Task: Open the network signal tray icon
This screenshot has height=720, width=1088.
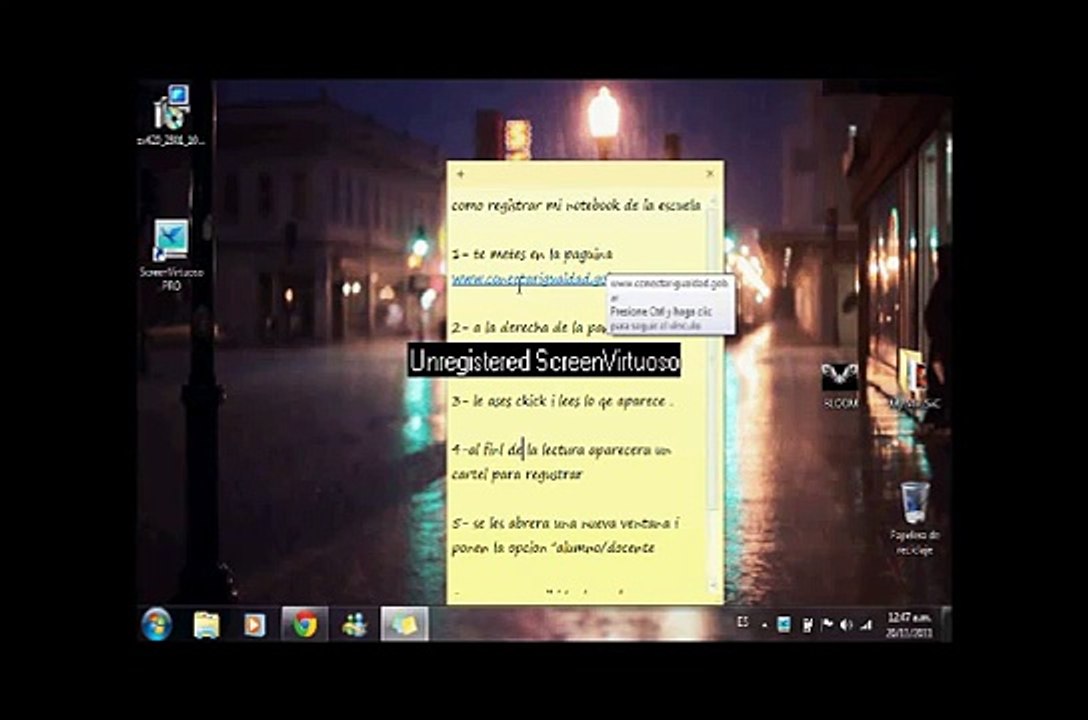Action: tap(865, 625)
